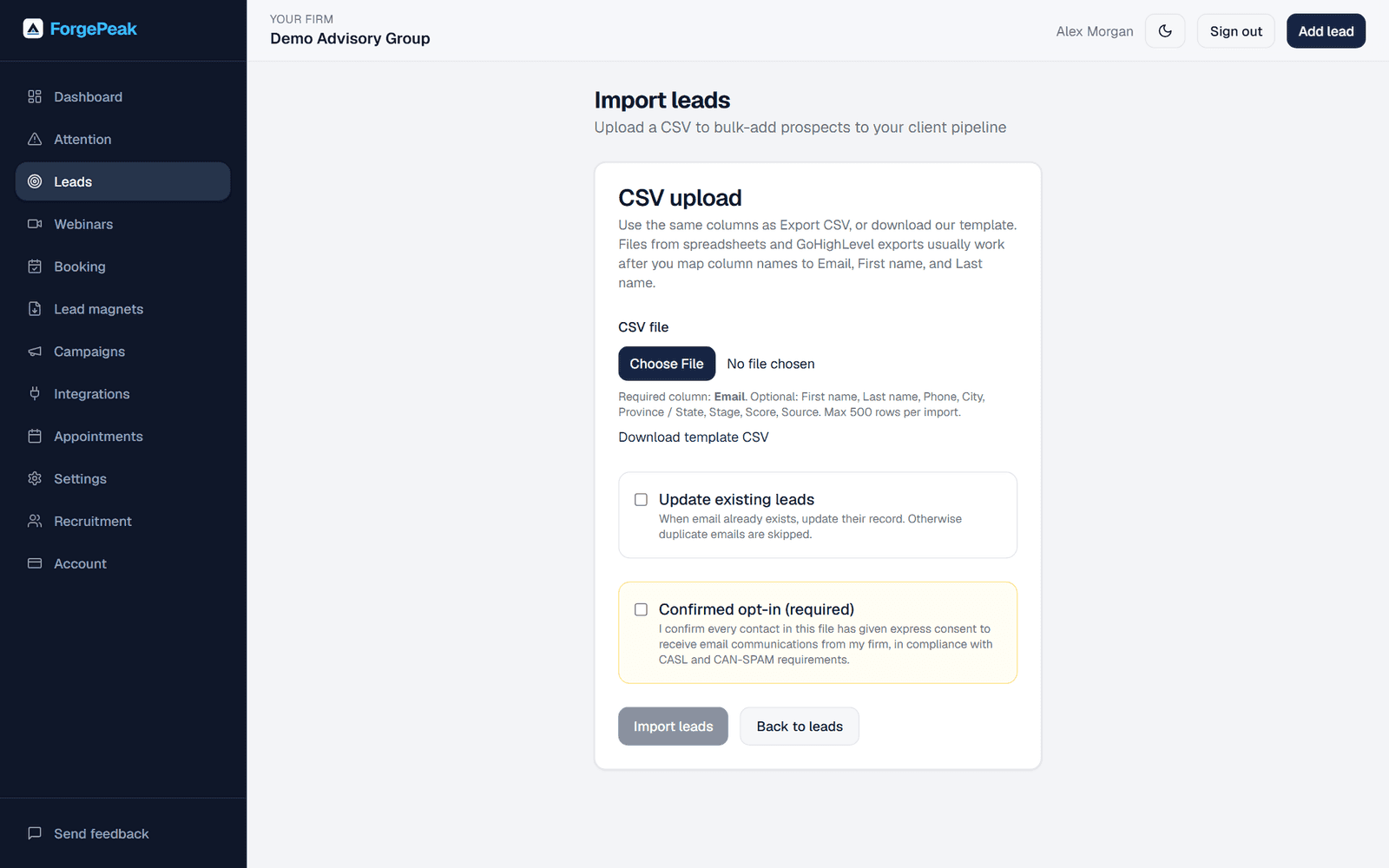Click the Webinars video camera icon
Image resolution: width=1389 pixels, height=868 pixels.
click(35, 224)
